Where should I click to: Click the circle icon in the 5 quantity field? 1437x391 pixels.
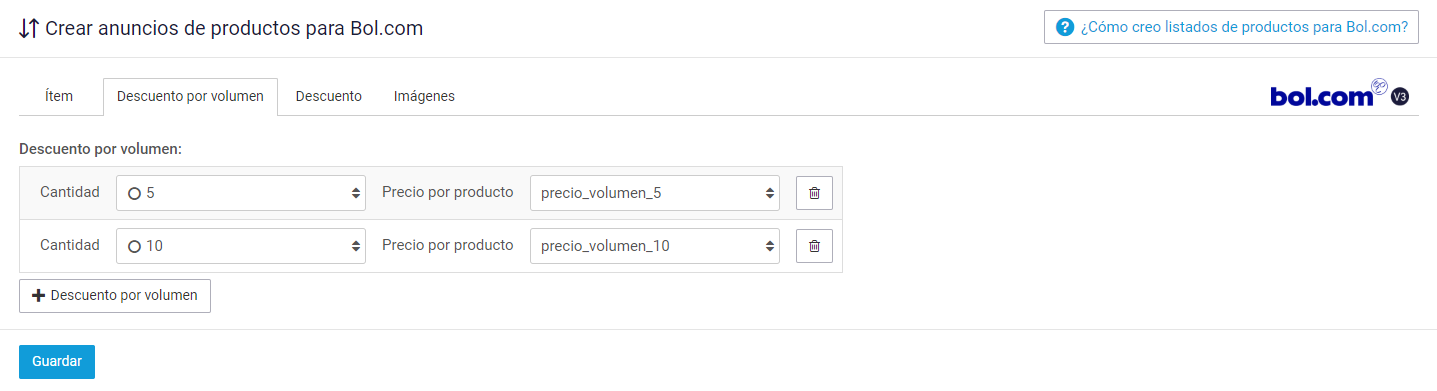coord(134,194)
